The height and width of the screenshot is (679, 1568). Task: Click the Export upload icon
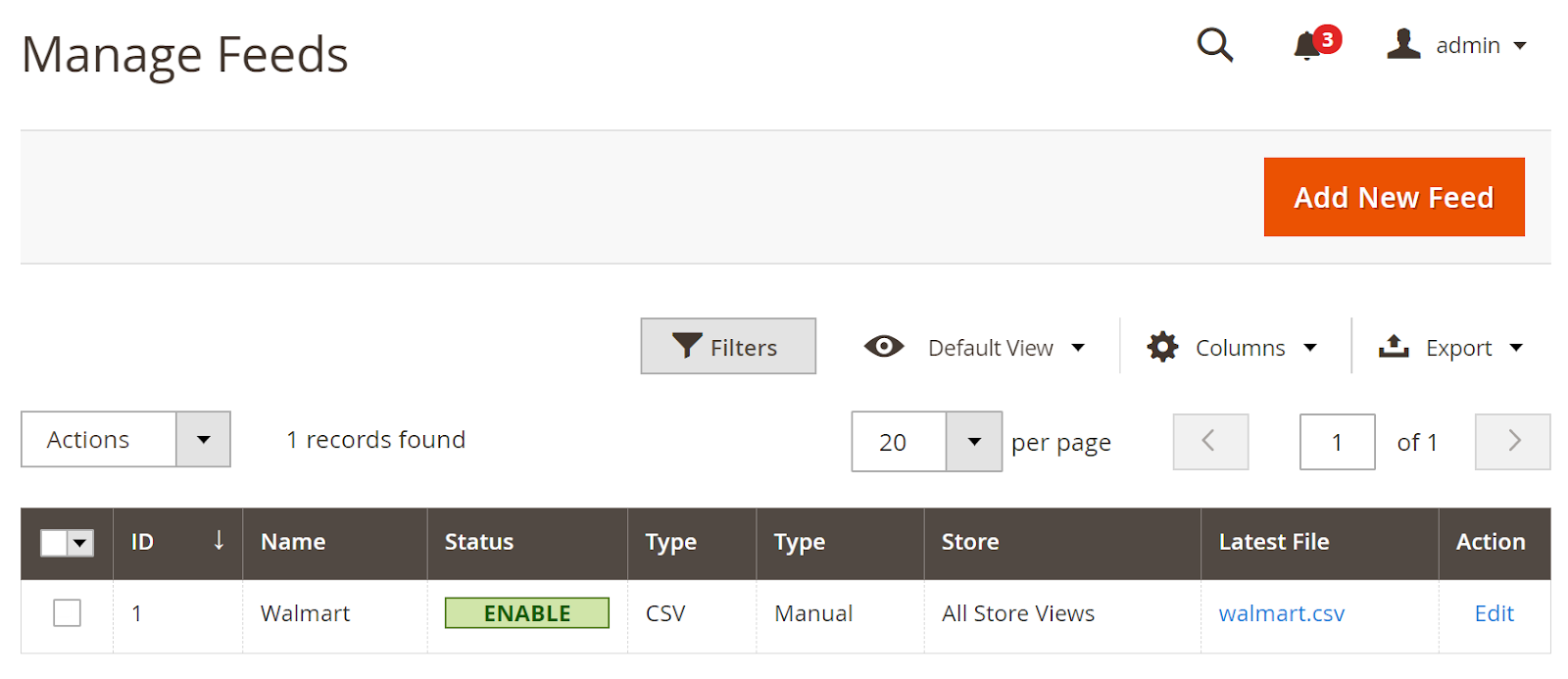[x=1394, y=346]
